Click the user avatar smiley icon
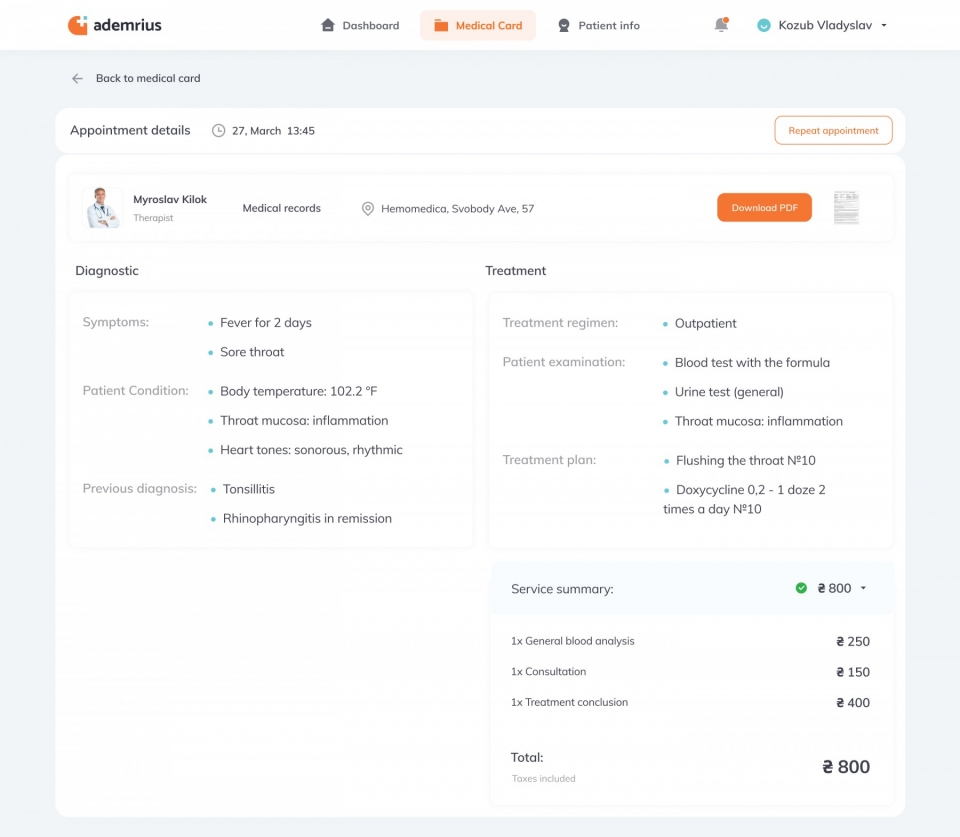Screen dimensions: 960x837 pyautogui.click(x=764, y=26)
